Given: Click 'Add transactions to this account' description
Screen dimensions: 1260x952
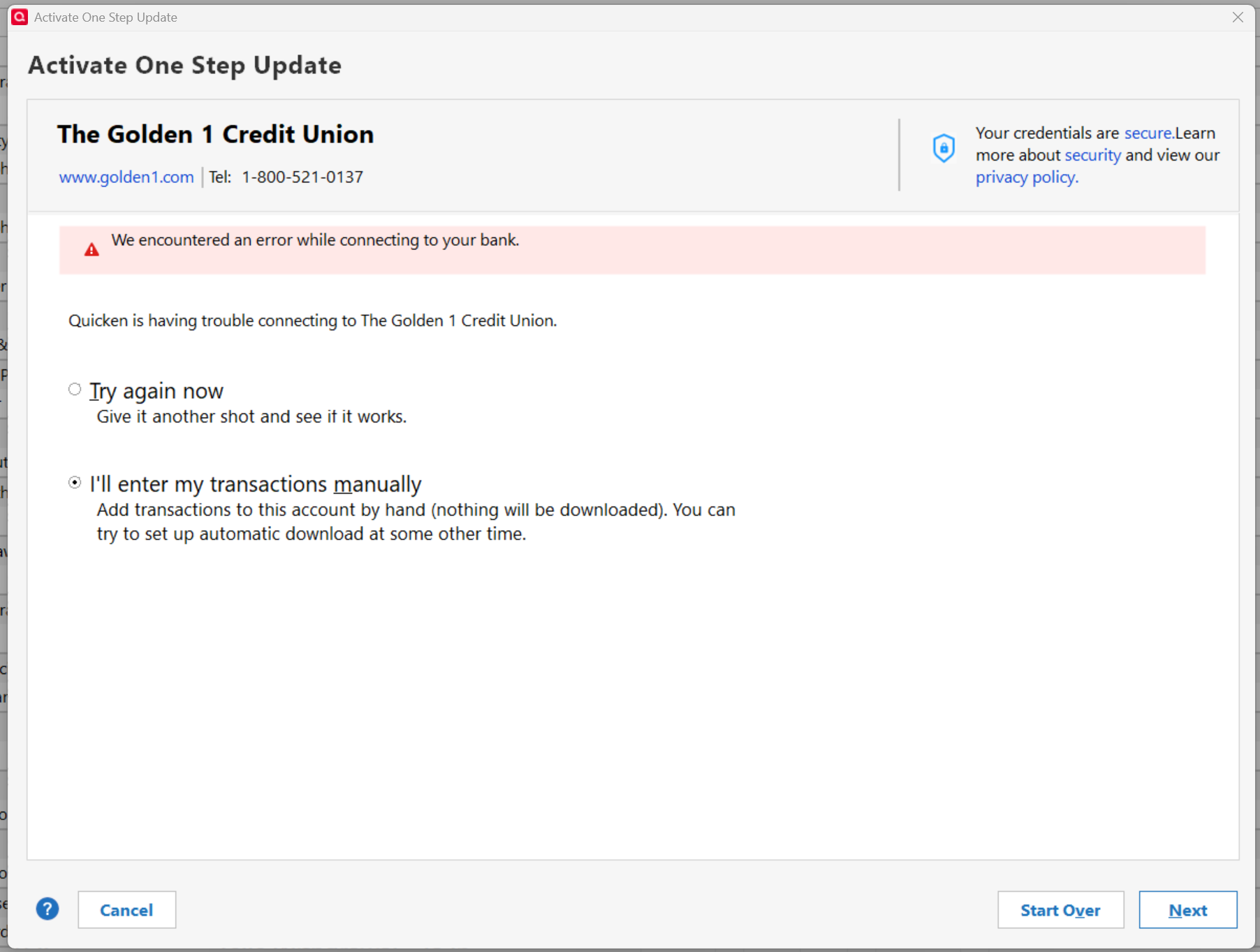Looking at the screenshot, I should point(416,522).
